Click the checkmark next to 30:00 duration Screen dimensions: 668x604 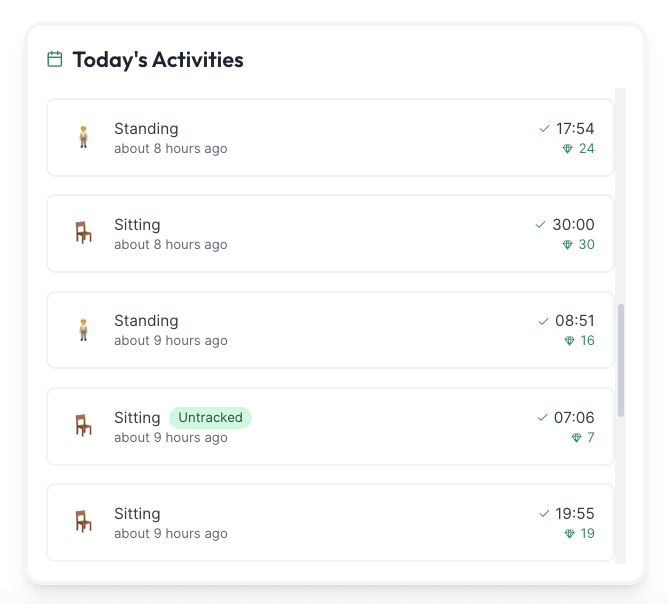point(541,224)
